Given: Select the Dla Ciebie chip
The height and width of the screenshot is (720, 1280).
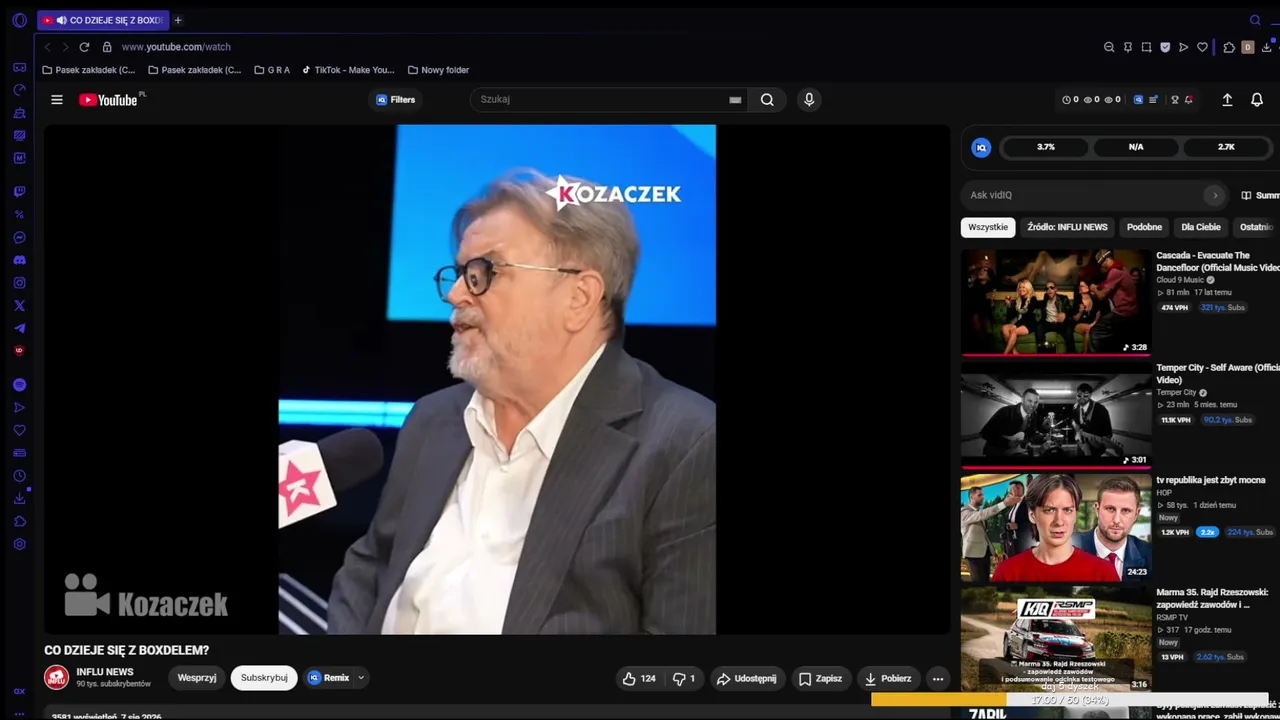Looking at the screenshot, I should [1201, 227].
